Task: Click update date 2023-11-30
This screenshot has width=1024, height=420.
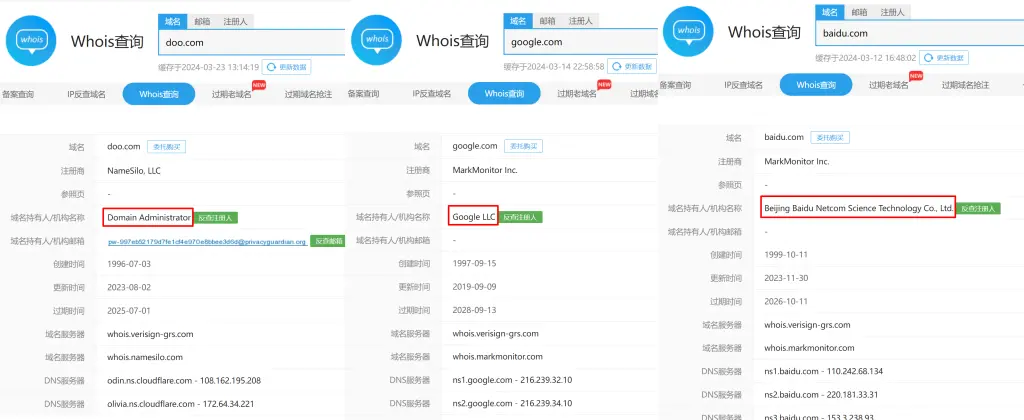Action: [x=786, y=278]
